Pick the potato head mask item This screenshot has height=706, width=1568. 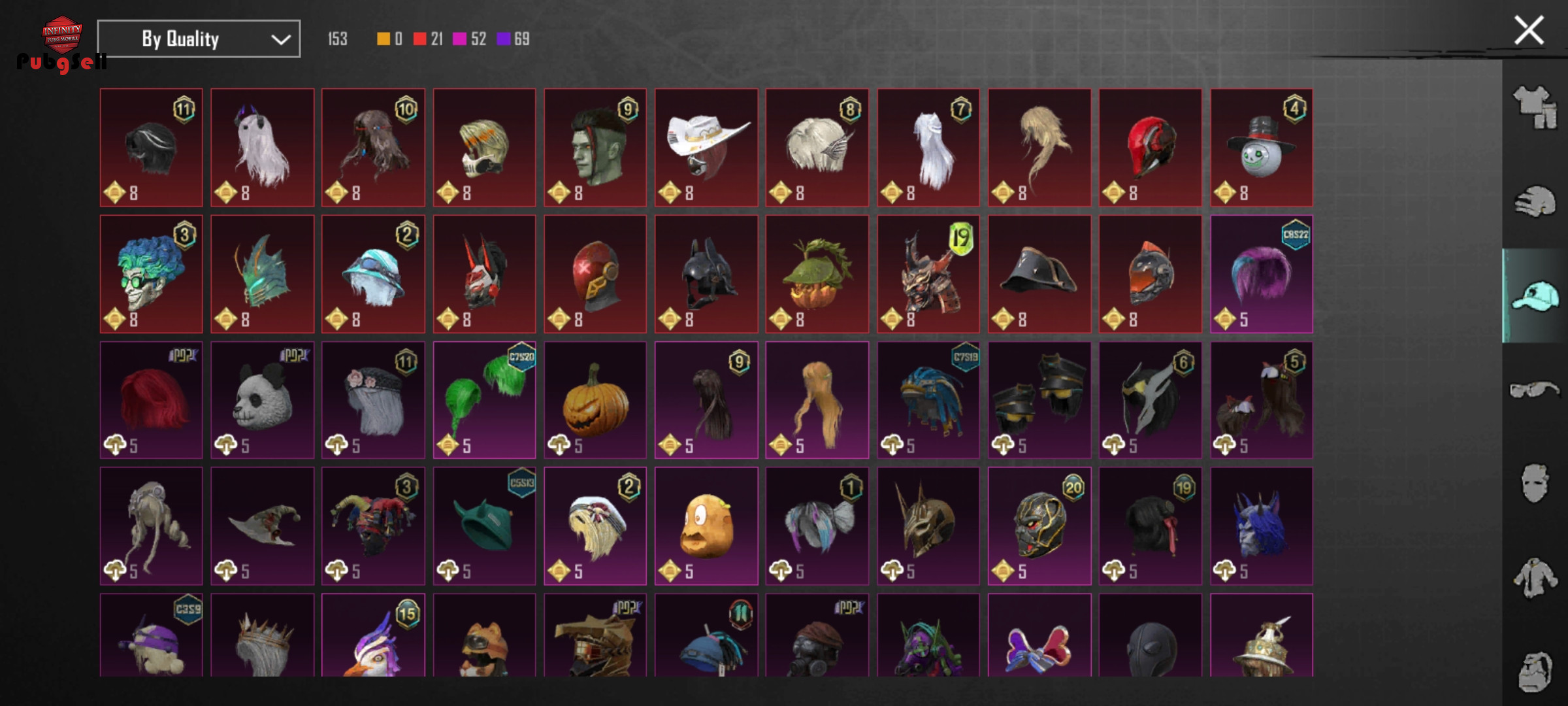tap(706, 526)
